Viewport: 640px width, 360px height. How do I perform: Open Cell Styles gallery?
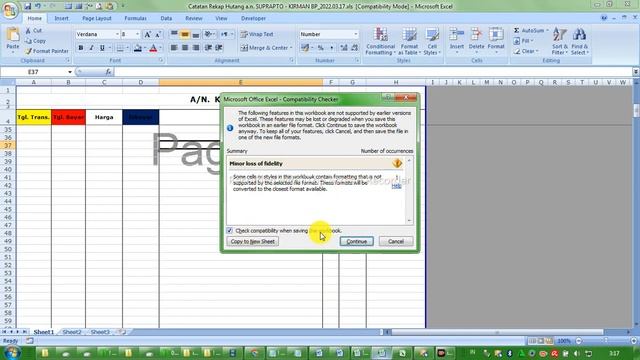coord(432,41)
